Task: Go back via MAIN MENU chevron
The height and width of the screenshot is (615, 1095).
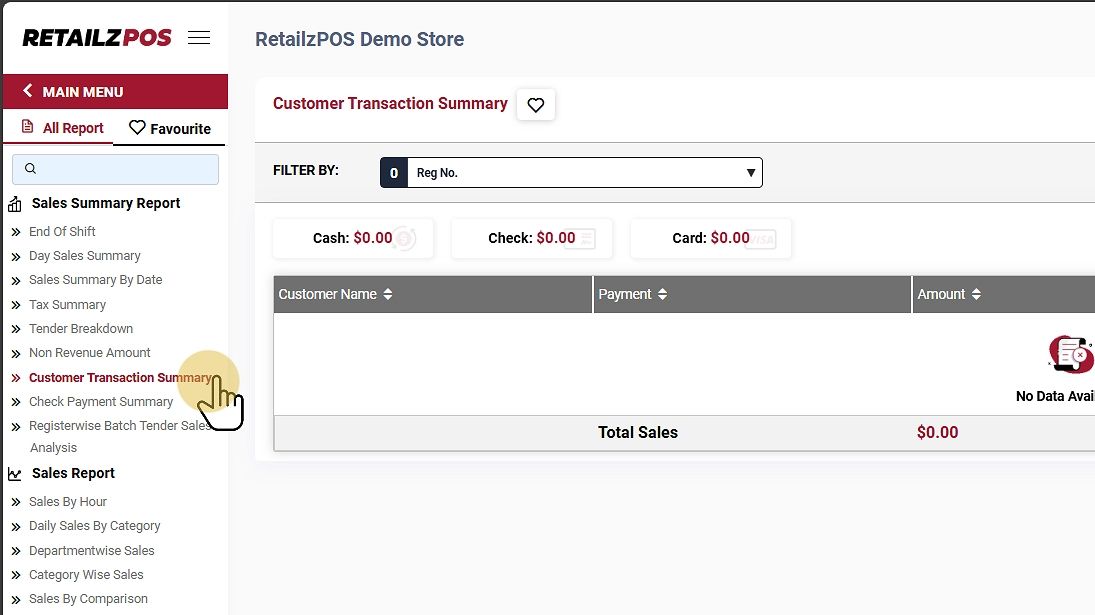Action: point(28,91)
